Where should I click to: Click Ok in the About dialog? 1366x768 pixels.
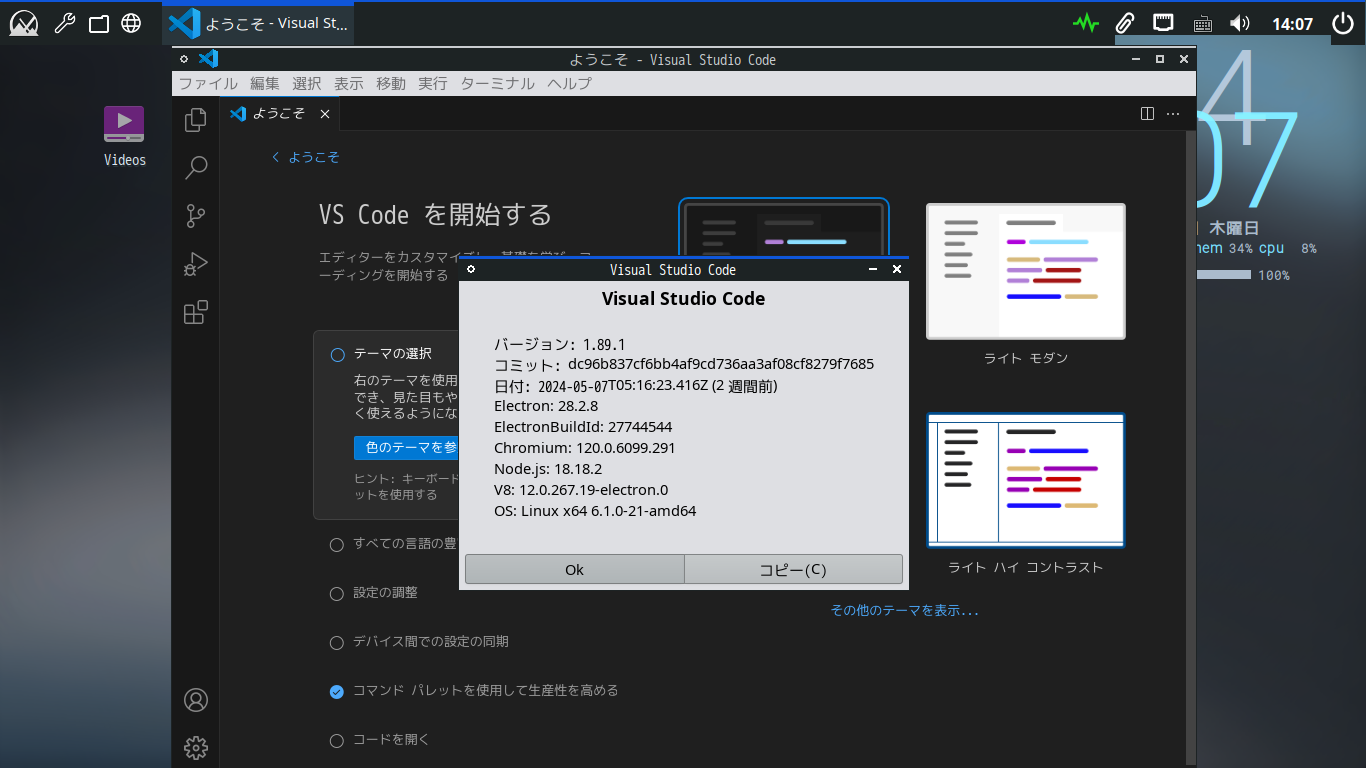(574, 569)
